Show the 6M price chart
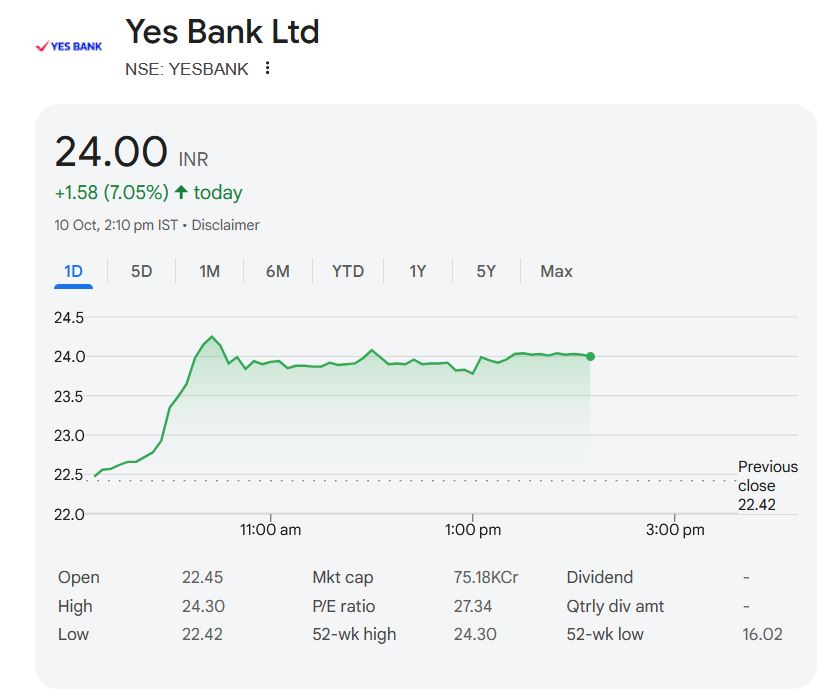The image size is (834, 700). click(277, 271)
